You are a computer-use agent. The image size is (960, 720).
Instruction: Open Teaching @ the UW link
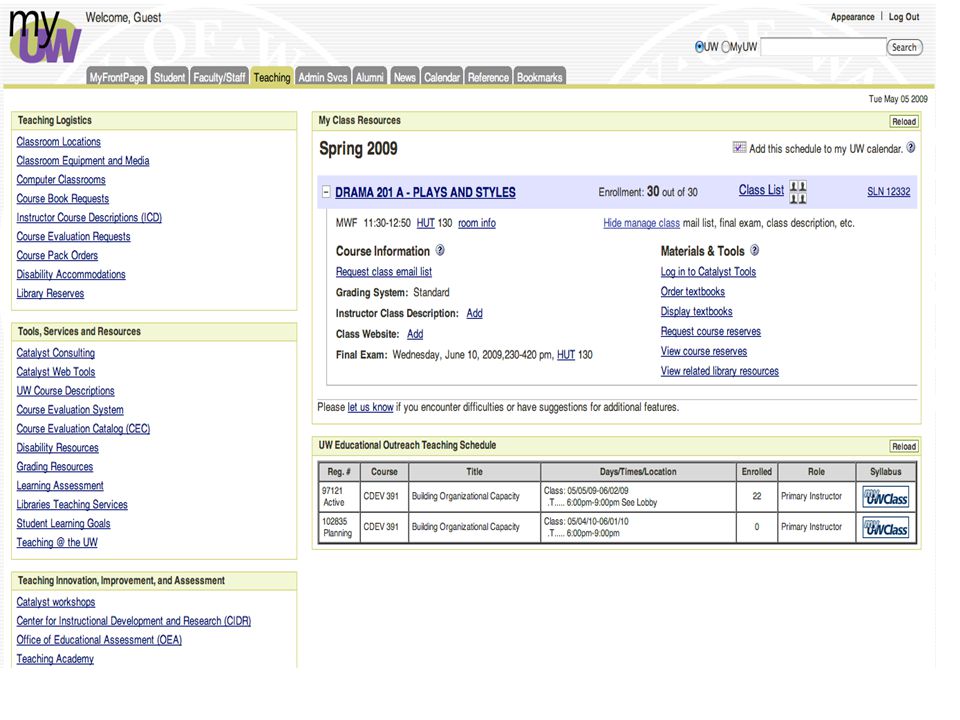[57, 542]
